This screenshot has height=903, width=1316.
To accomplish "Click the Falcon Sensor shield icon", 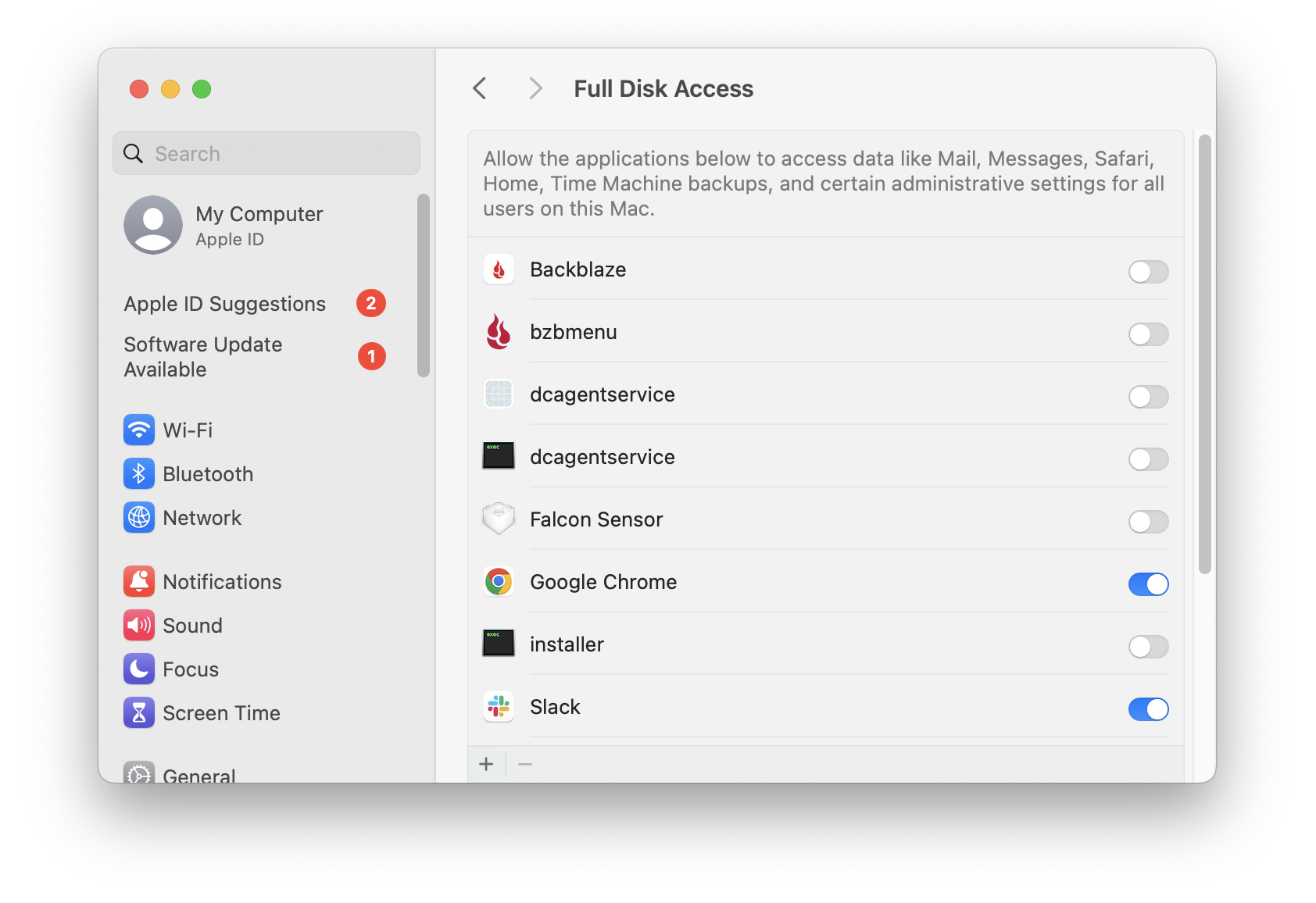I will 499,519.
